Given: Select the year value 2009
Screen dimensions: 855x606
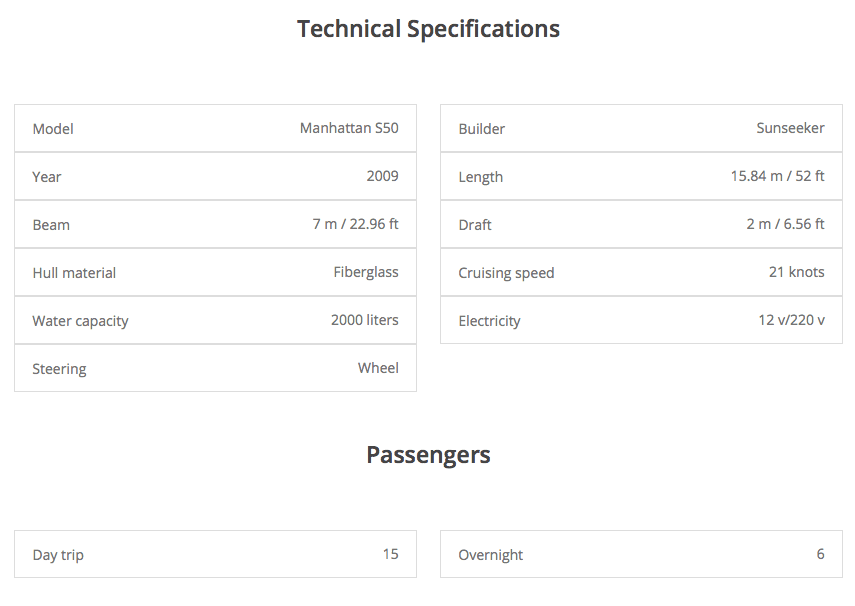Looking at the screenshot, I should (x=382, y=176).
